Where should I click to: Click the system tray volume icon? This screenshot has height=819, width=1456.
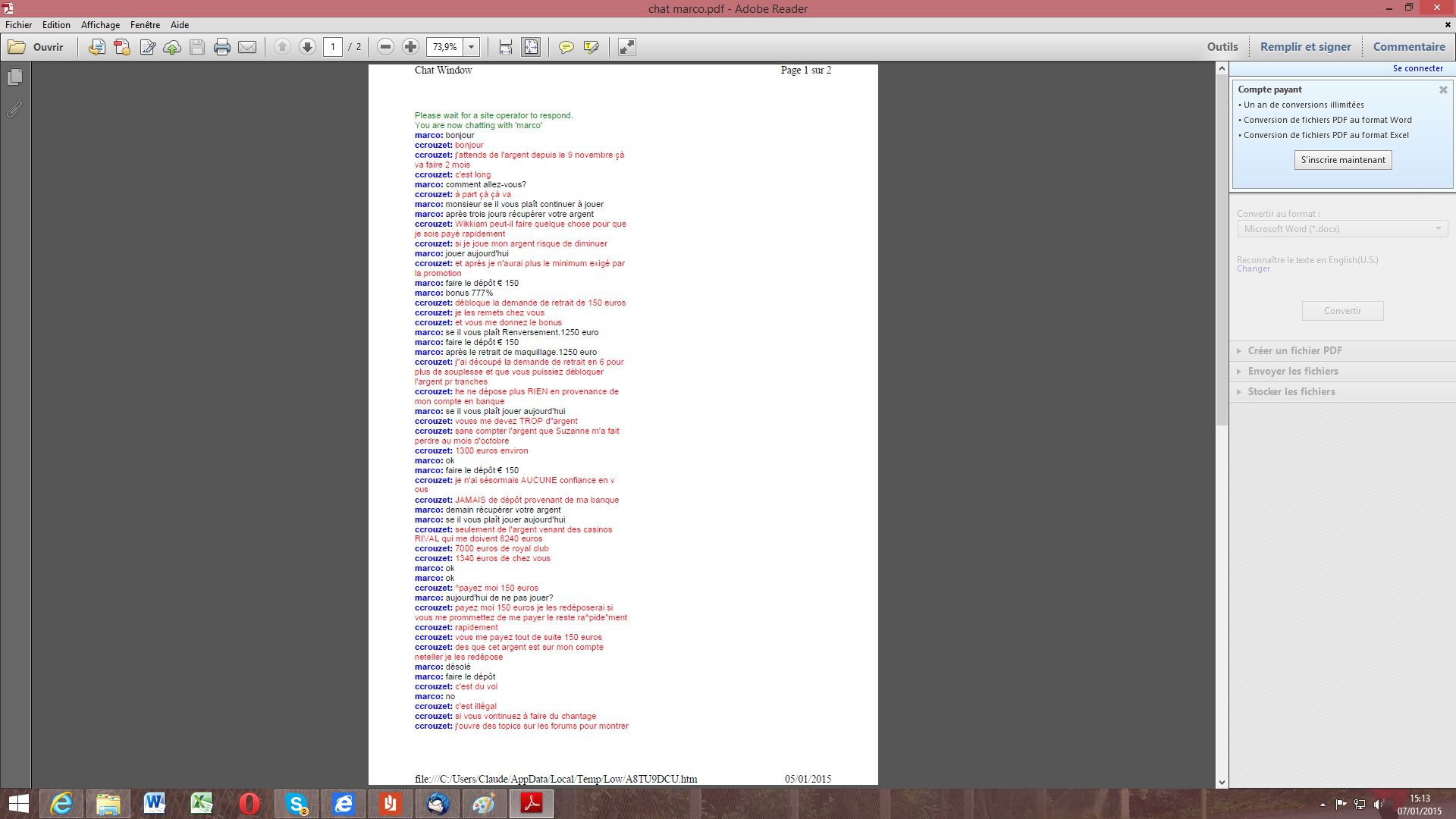point(1378,805)
